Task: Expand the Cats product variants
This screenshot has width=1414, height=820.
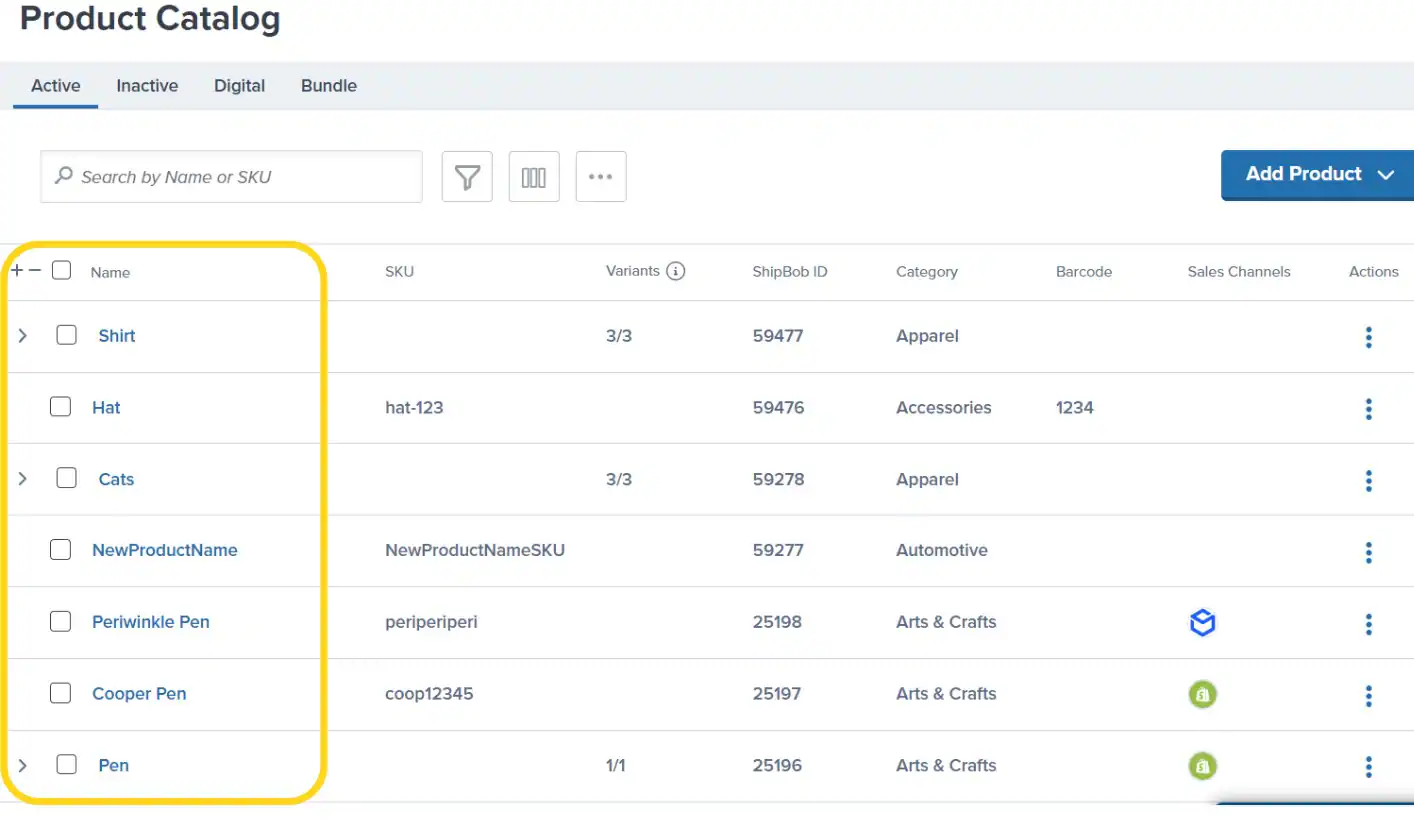Action: coord(22,478)
